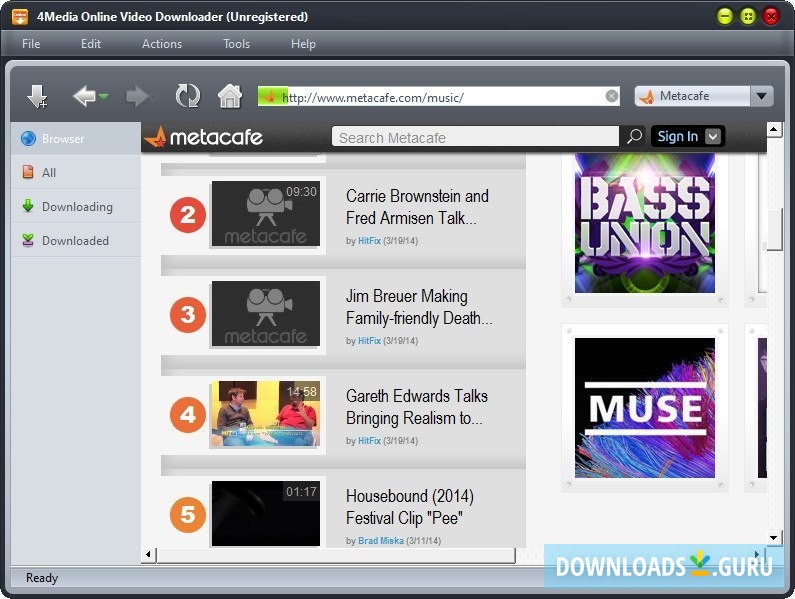This screenshot has height=599, width=795.
Task: Click the rank 2 red badge
Action: click(x=188, y=215)
